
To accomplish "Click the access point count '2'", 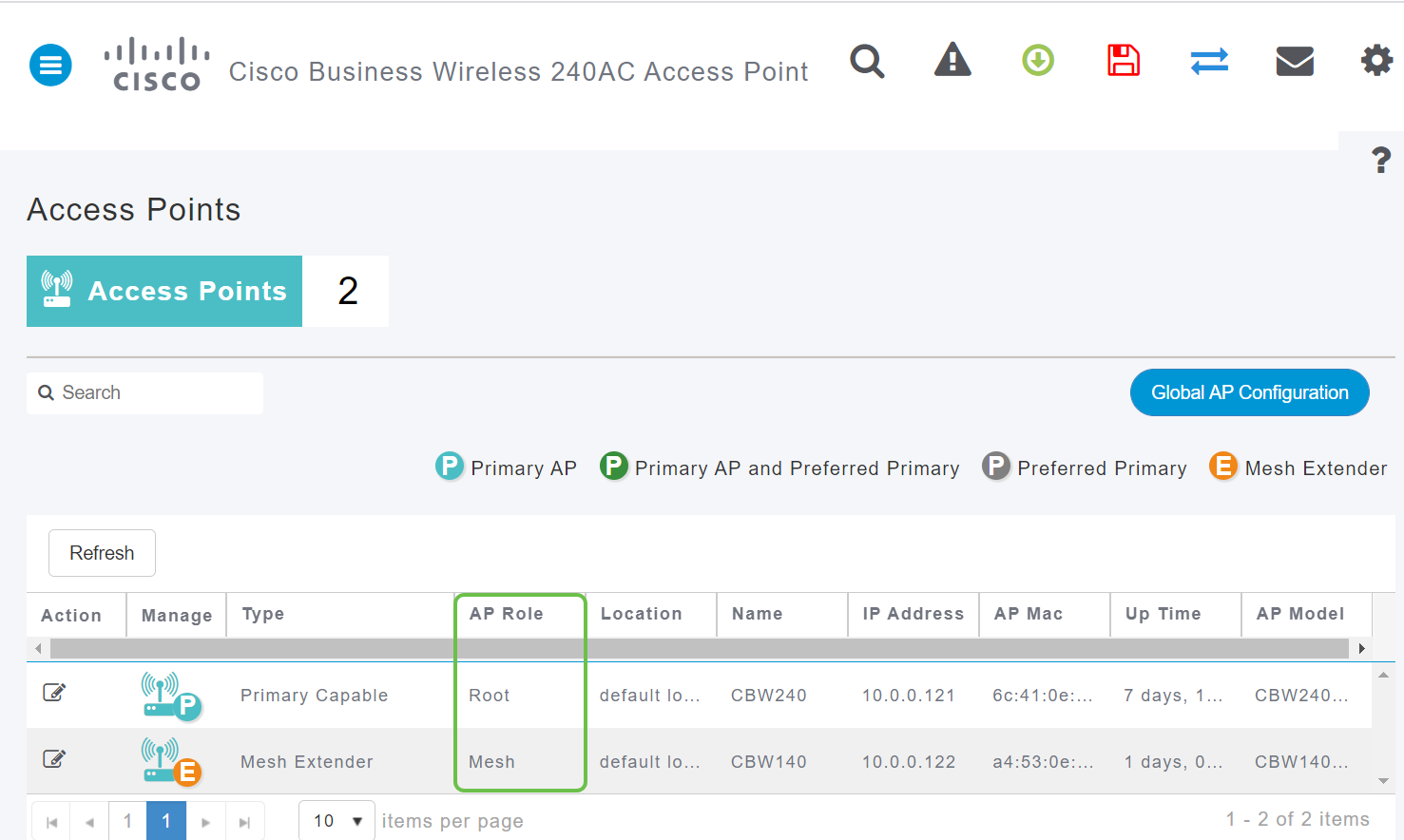I will pos(348,291).
